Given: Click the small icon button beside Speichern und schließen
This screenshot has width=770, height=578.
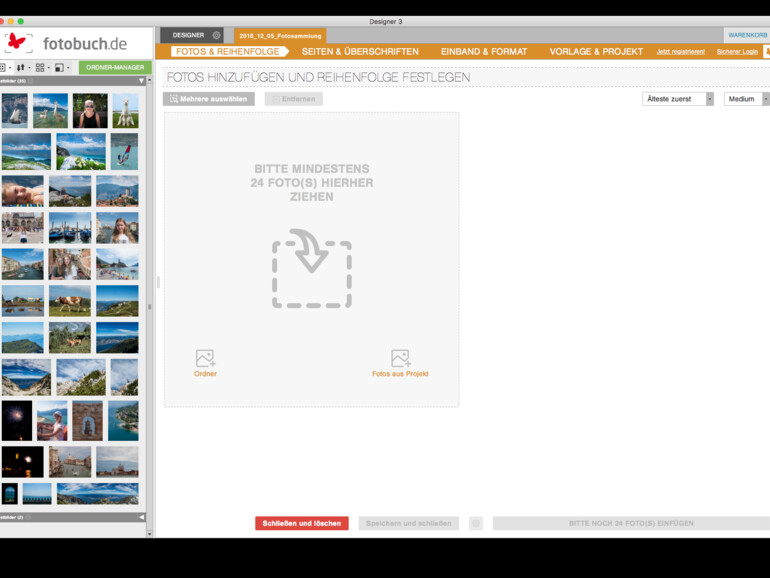Looking at the screenshot, I should tap(476, 523).
